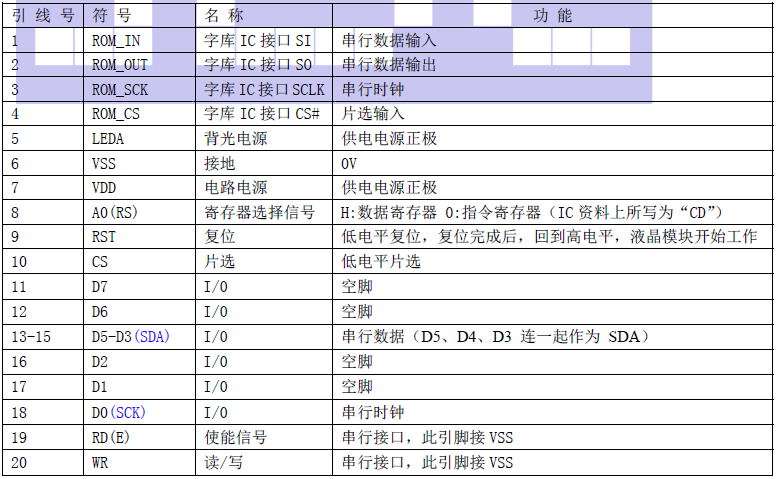Select the 符号 column header

click(x=112, y=16)
